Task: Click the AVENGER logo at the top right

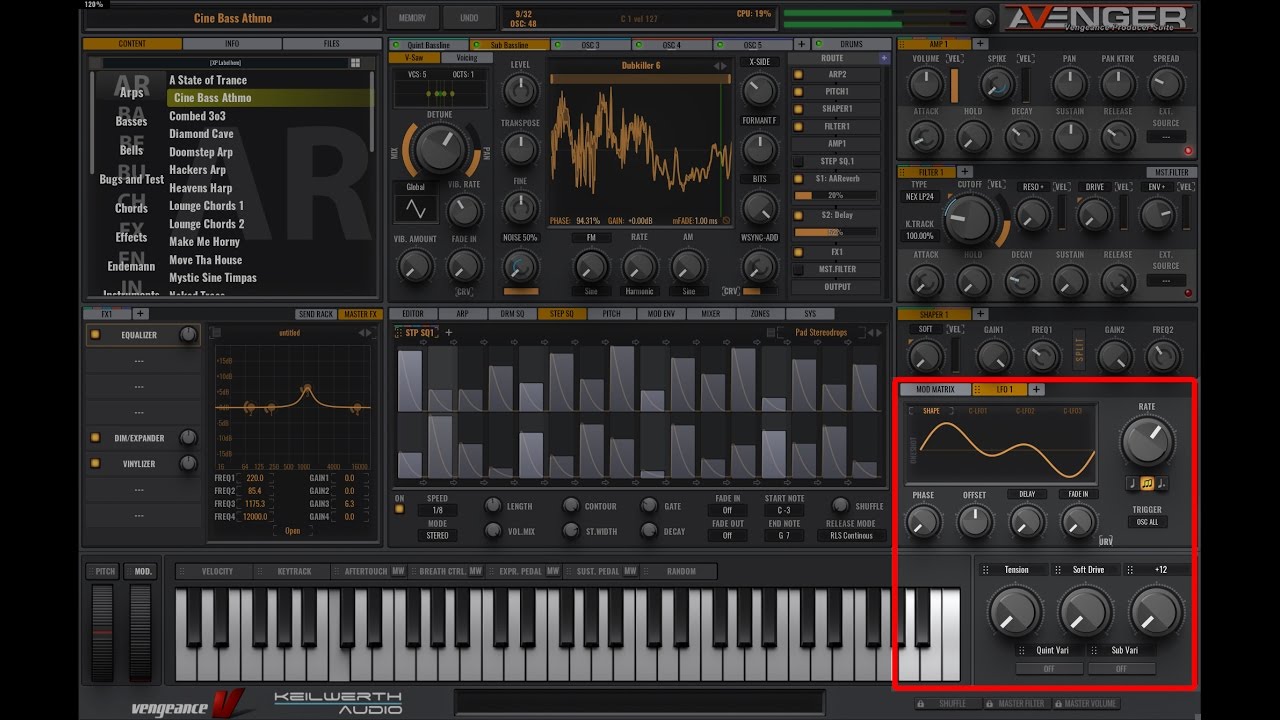Action: click(x=1098, y=17)
